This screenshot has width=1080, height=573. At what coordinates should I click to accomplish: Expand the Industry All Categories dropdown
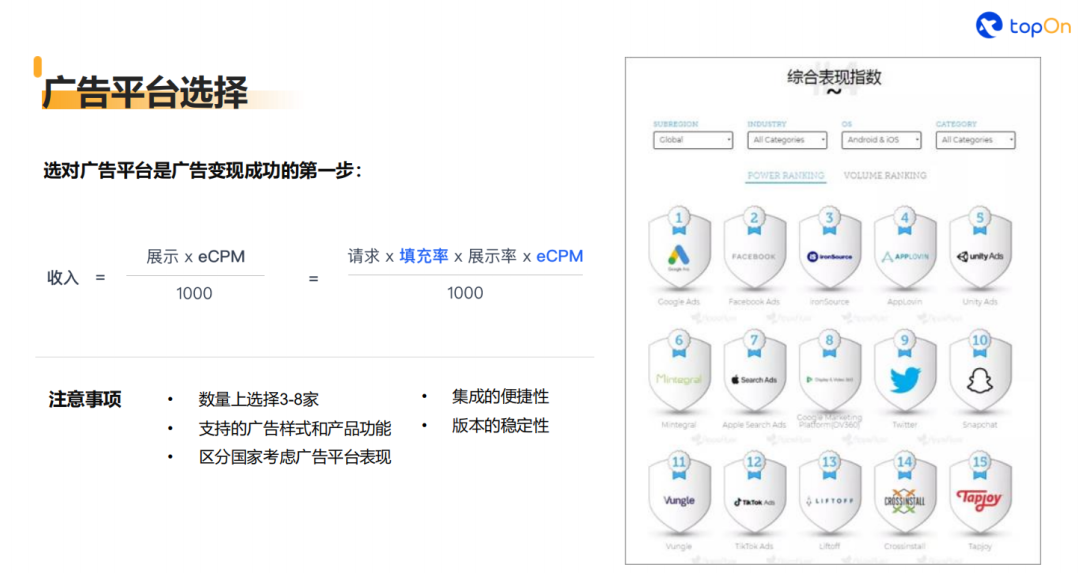(x=787, y=140)
